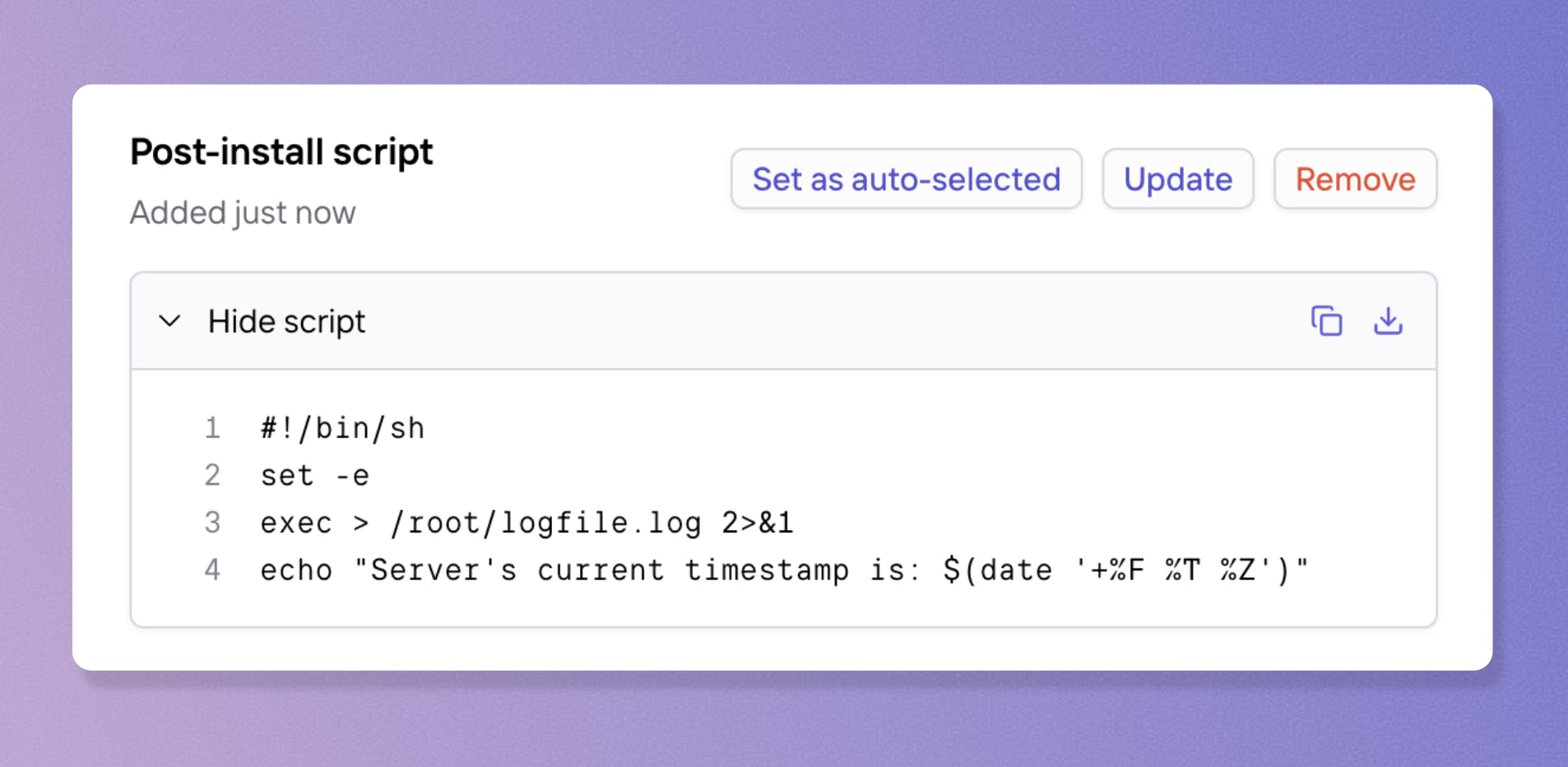Place cursor on the 'exec' keyword
The image size is (1568, 767).
click(296, 523)
